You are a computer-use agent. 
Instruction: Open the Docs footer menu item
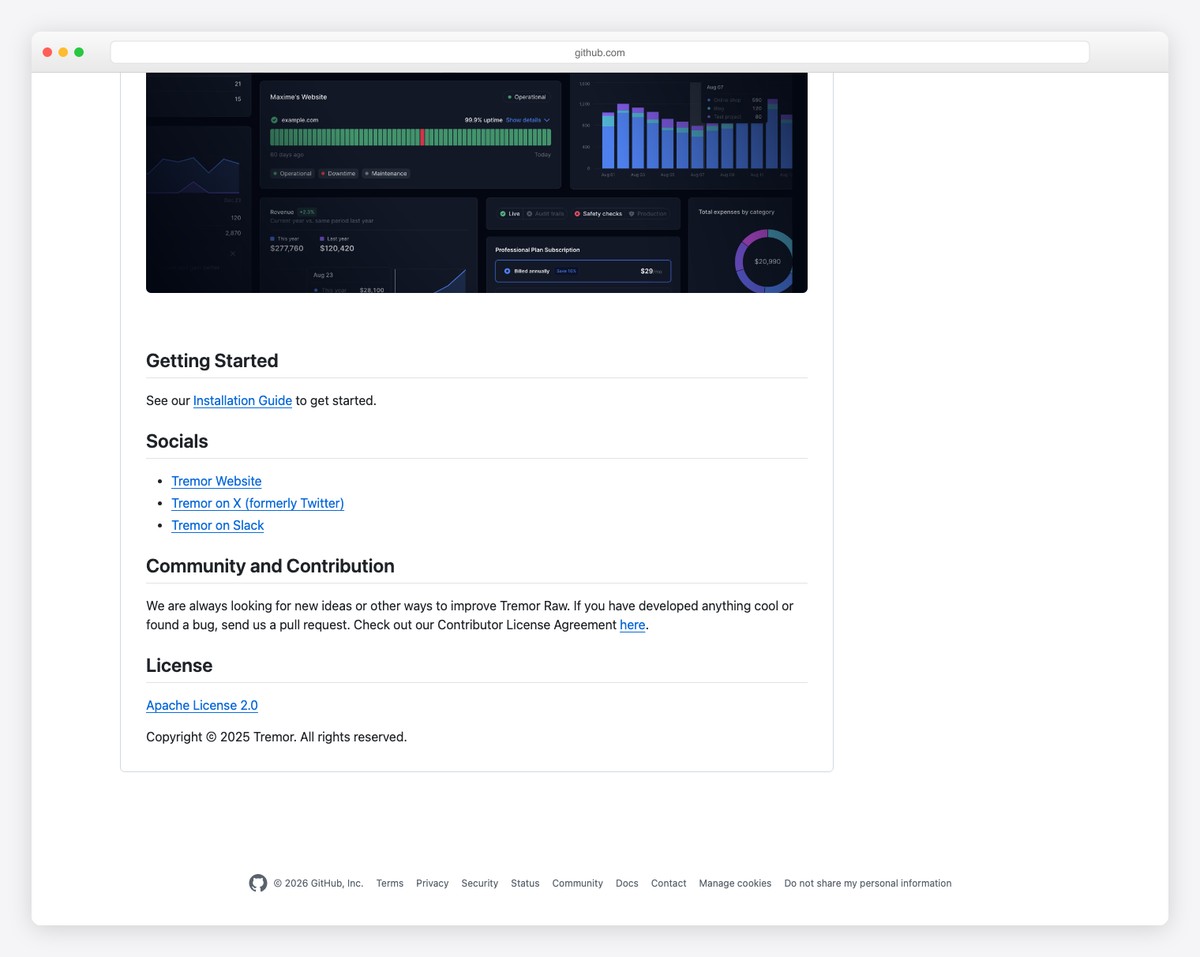point(627,883)
